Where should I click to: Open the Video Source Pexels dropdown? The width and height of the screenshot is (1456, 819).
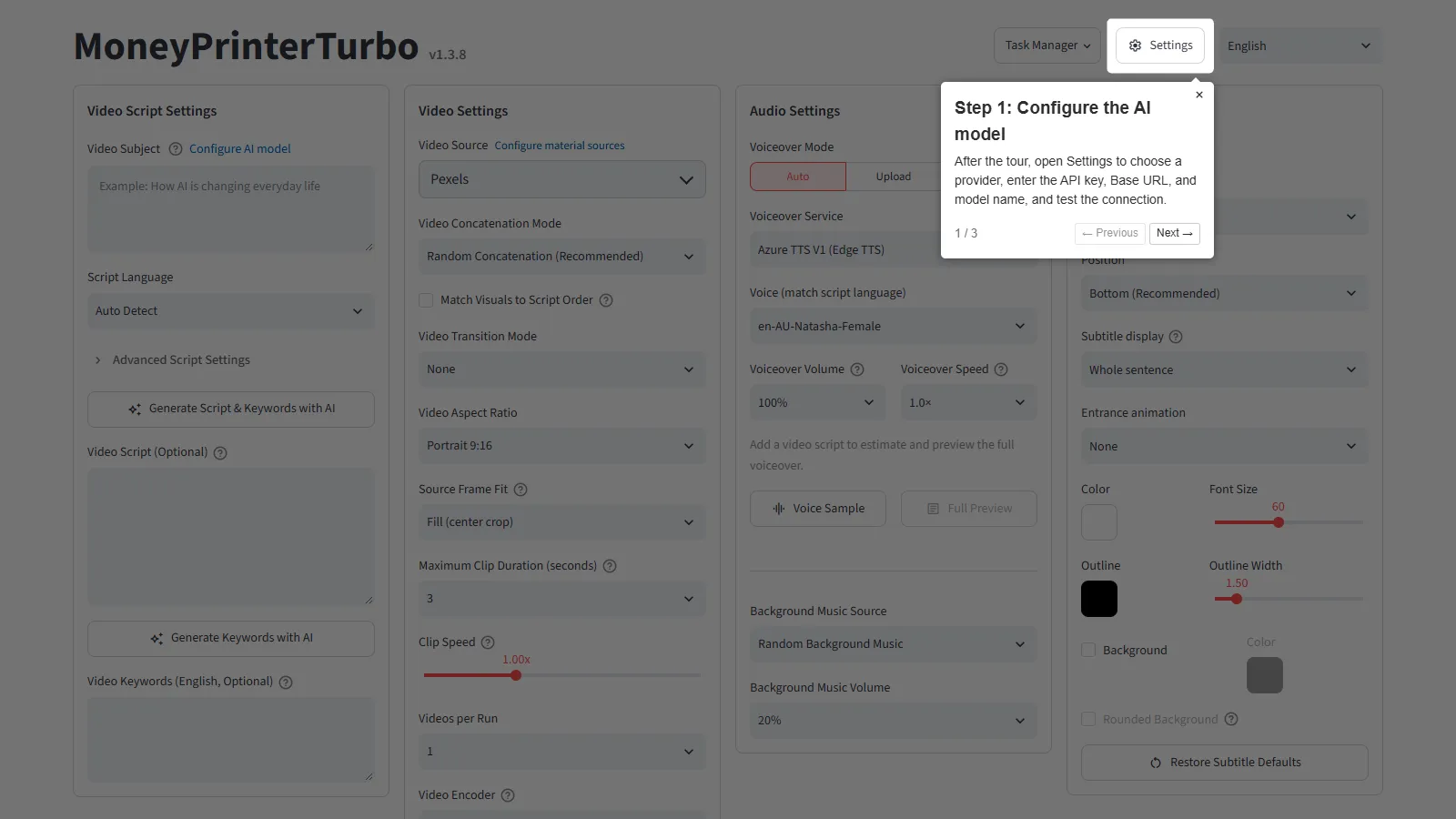click(562, 180)
